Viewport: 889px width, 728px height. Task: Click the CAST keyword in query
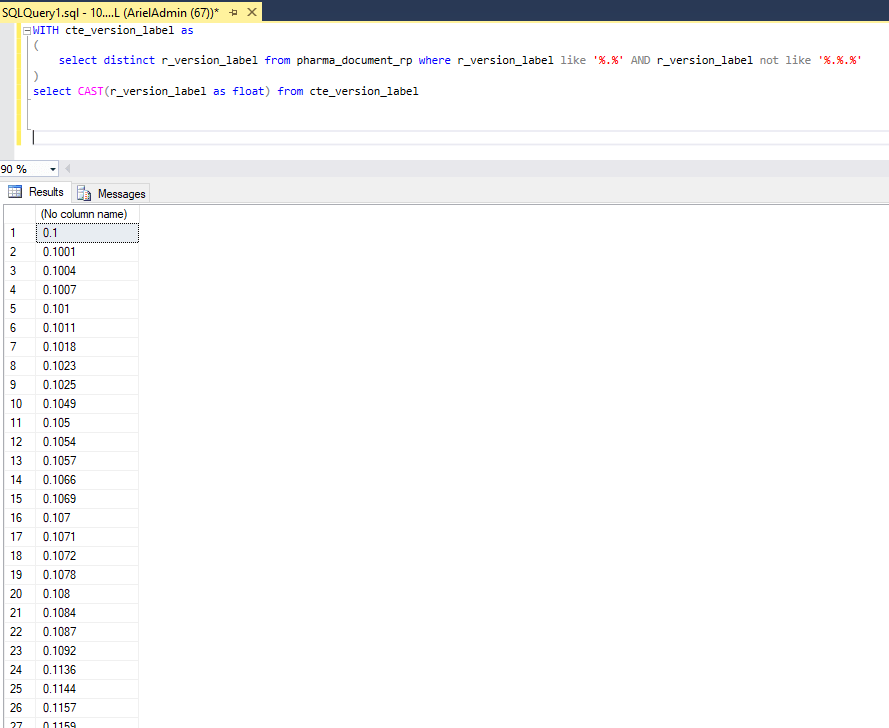[x=90, y=91]
